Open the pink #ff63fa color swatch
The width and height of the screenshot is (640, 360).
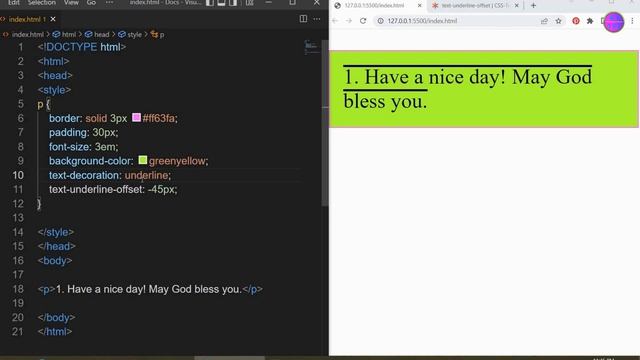click(136, 118)
